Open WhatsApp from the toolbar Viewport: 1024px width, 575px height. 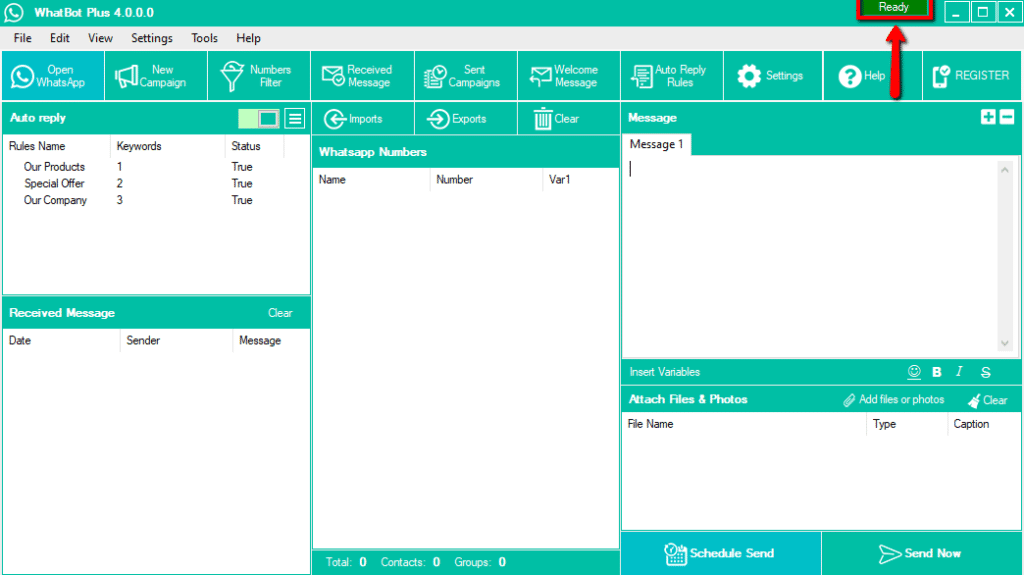point(53,76)
